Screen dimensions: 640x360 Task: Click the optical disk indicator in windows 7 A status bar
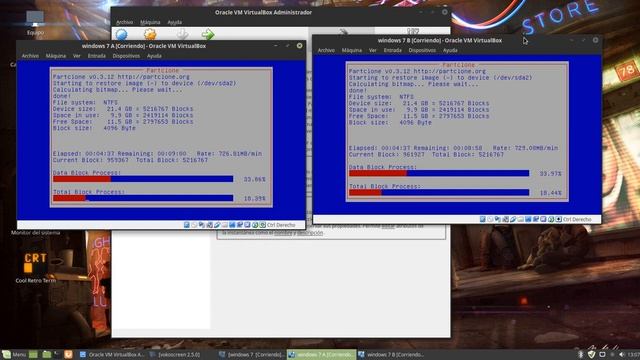(x=194, y=225)
